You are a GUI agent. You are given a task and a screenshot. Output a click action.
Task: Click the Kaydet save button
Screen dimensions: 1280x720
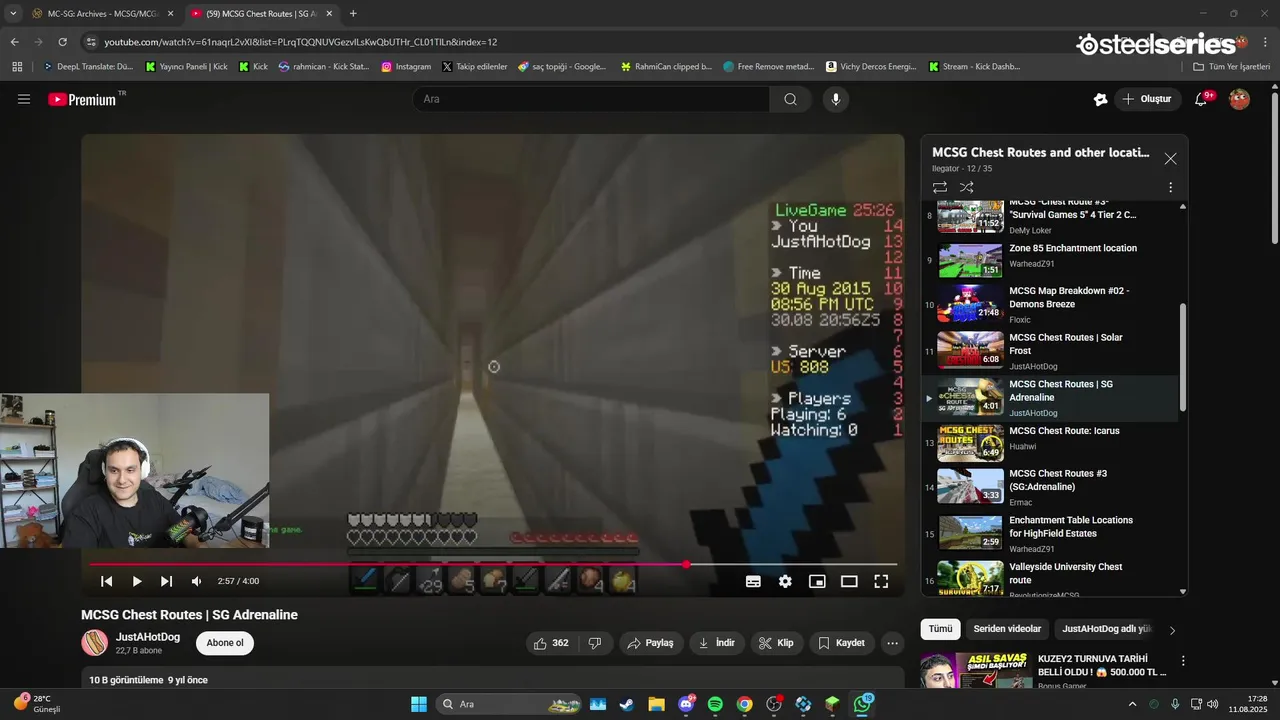click(841, 643)
